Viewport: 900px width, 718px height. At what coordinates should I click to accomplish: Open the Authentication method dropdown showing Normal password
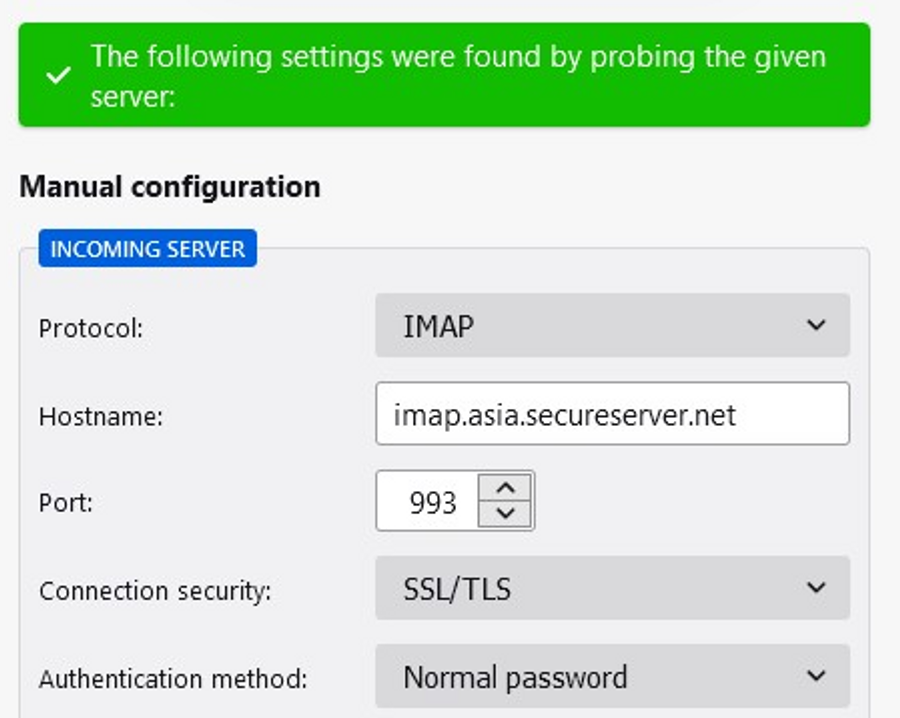pos(612,677)
